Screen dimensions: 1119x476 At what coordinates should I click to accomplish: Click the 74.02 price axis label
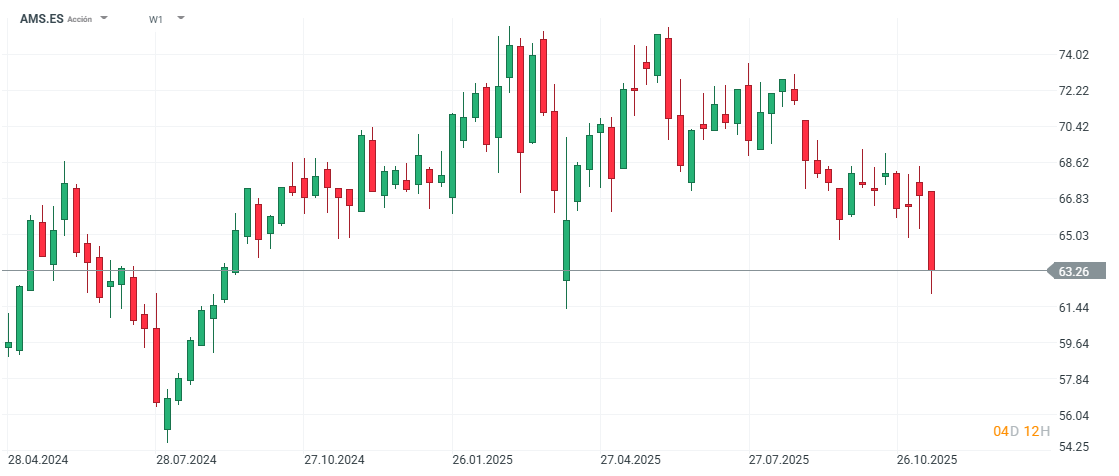(1073, 55)
